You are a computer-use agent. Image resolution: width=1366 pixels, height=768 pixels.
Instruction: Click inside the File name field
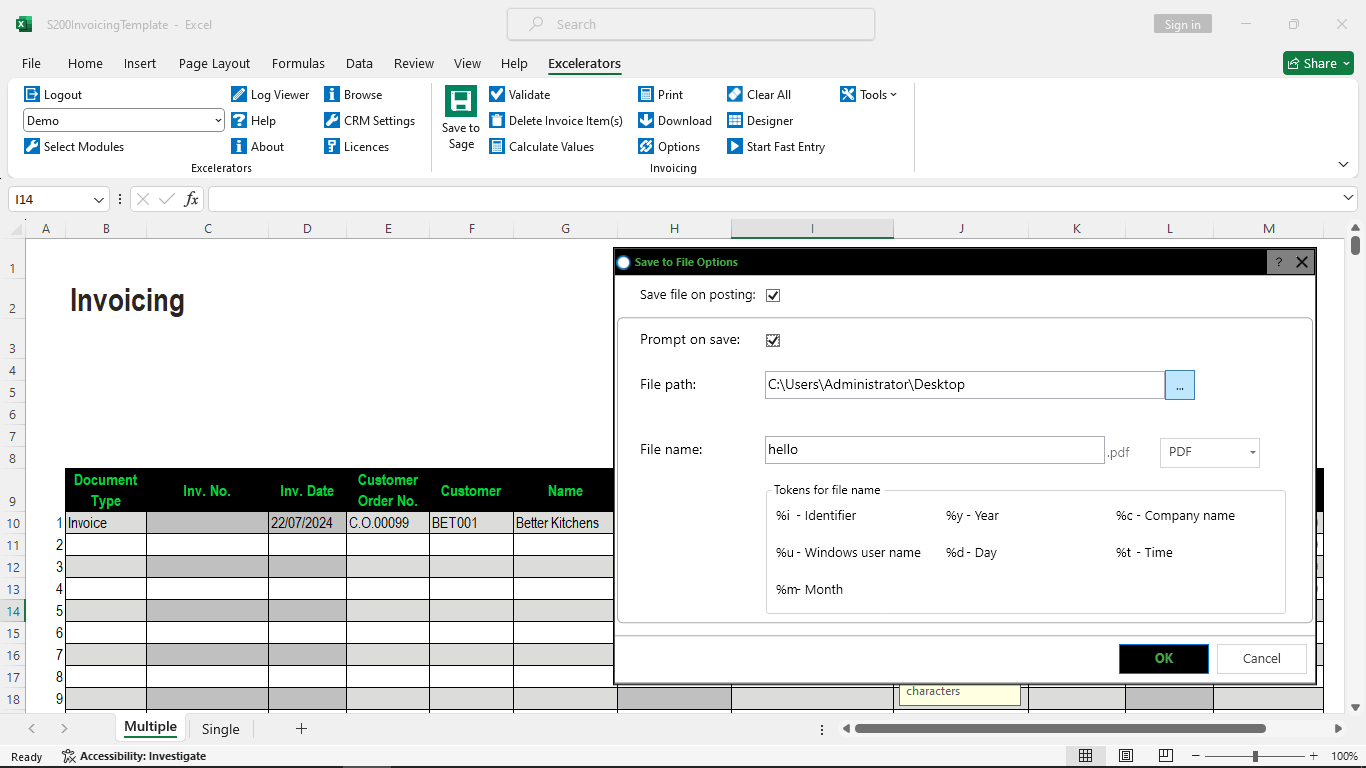tap(933, 449)
